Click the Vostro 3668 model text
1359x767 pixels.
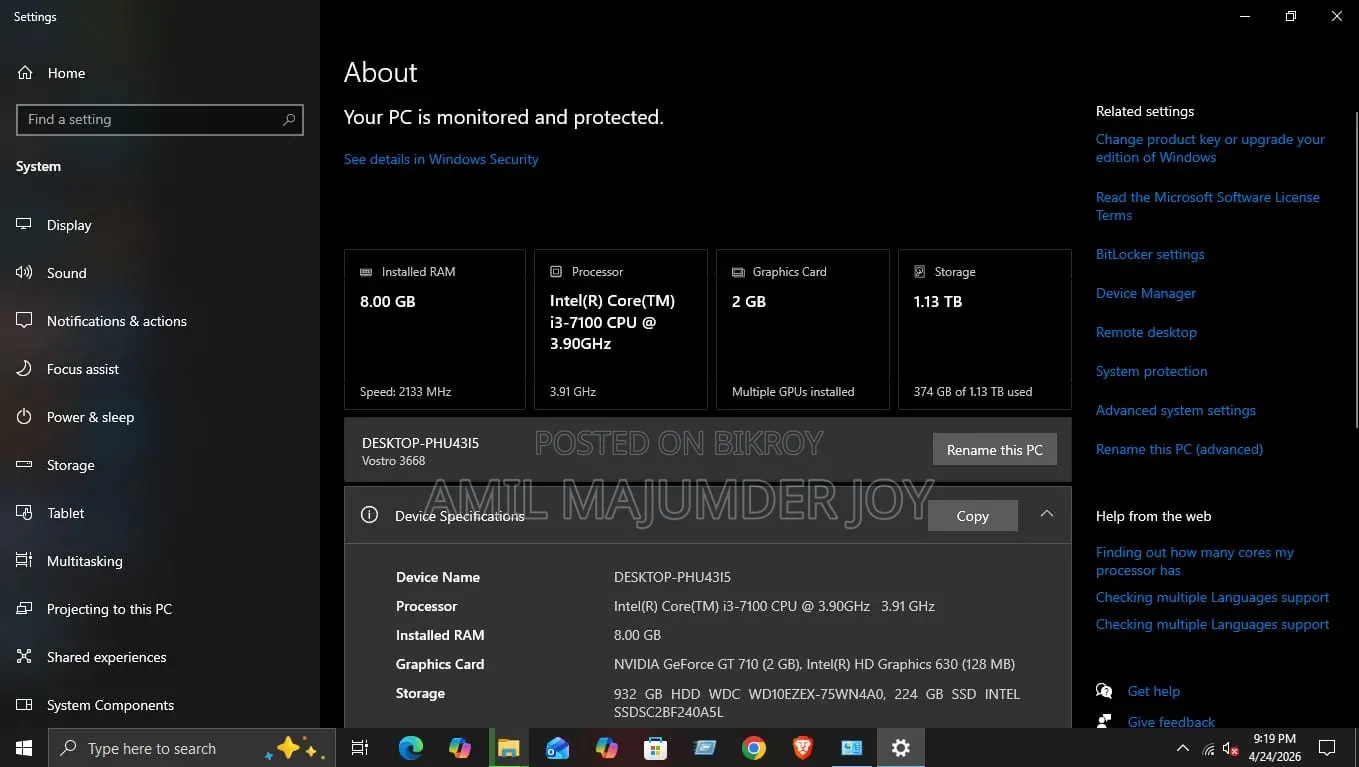pyautogui.click(x=393, y=461)
